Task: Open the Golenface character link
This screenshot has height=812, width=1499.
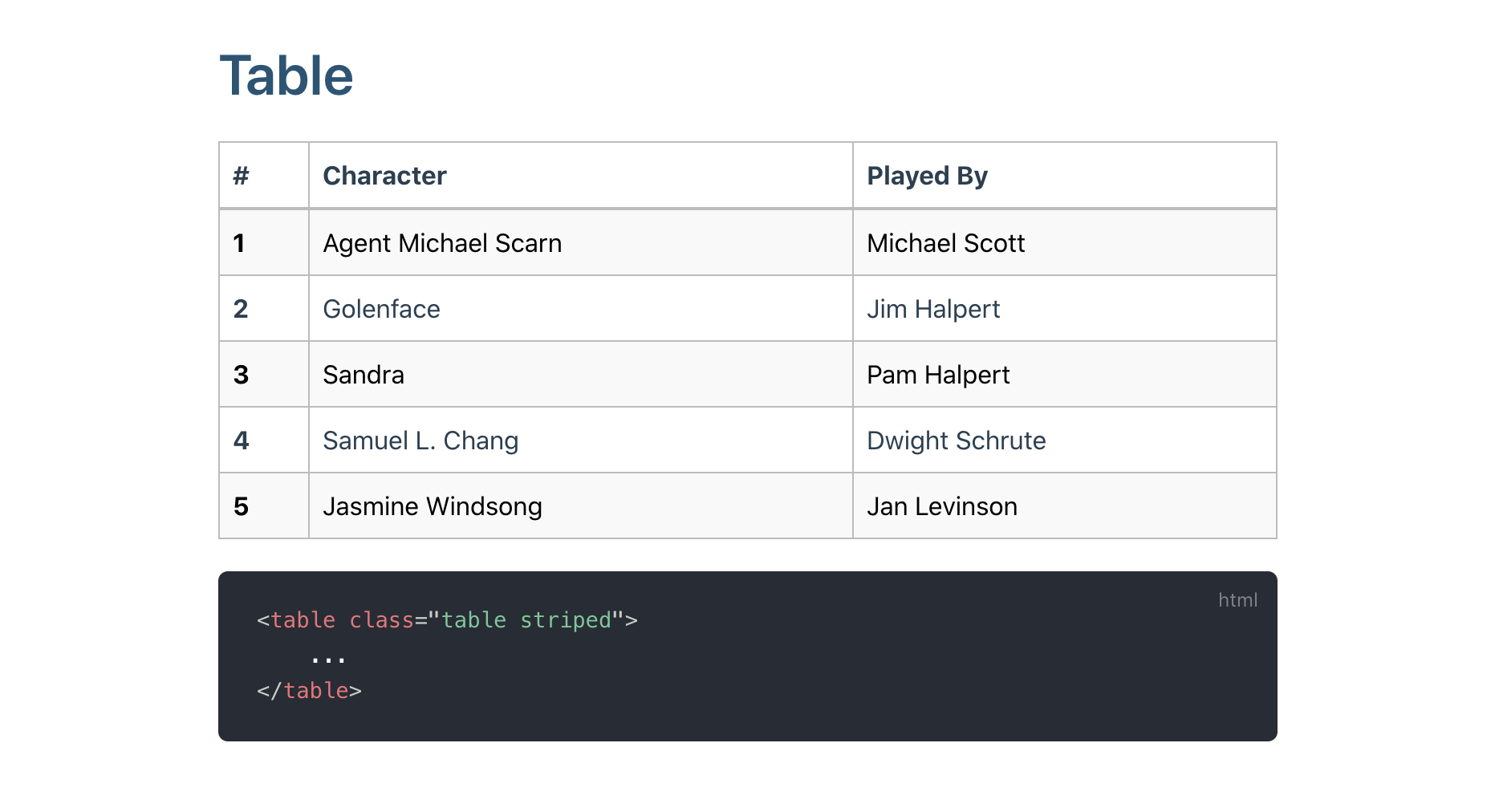Action: coord(381,308)
